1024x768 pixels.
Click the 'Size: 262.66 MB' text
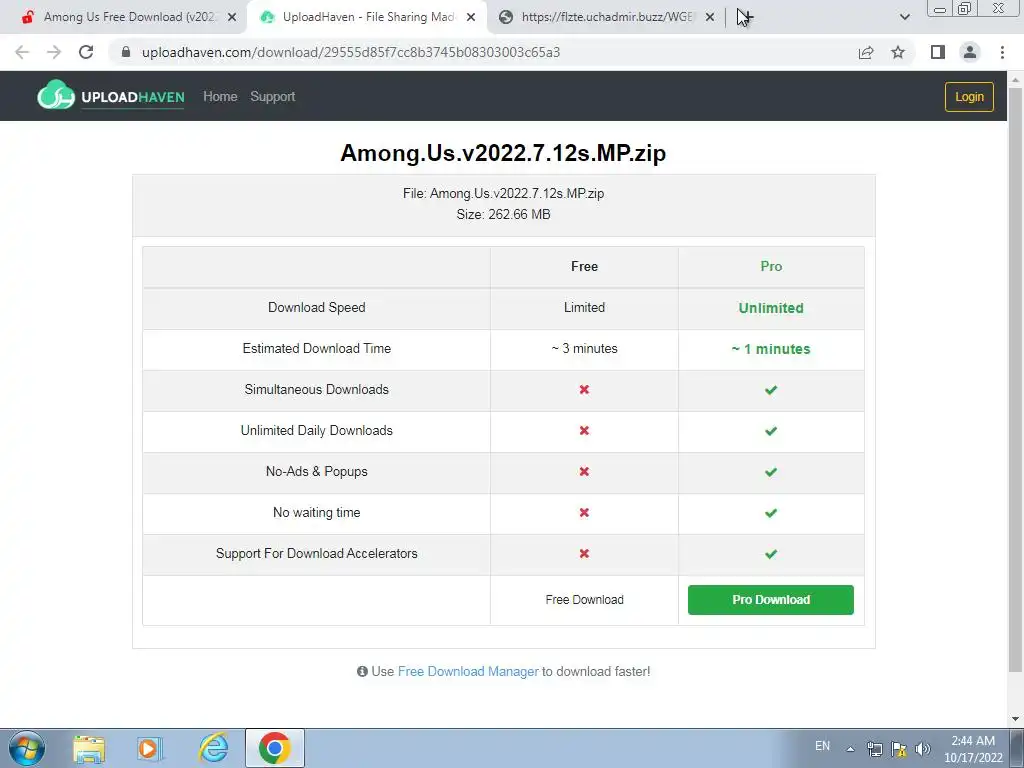(504, 214)
